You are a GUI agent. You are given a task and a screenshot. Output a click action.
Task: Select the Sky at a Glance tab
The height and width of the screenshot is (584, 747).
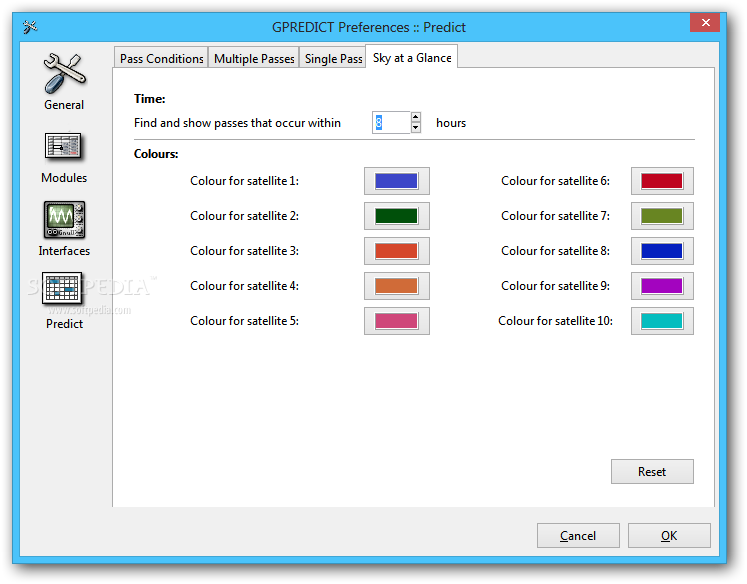click(412, 58)
